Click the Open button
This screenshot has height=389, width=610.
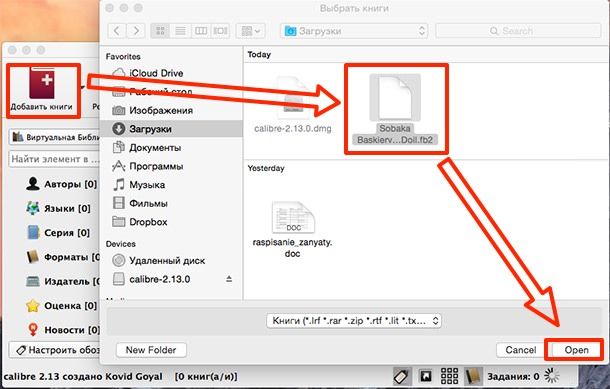point(576,350)
